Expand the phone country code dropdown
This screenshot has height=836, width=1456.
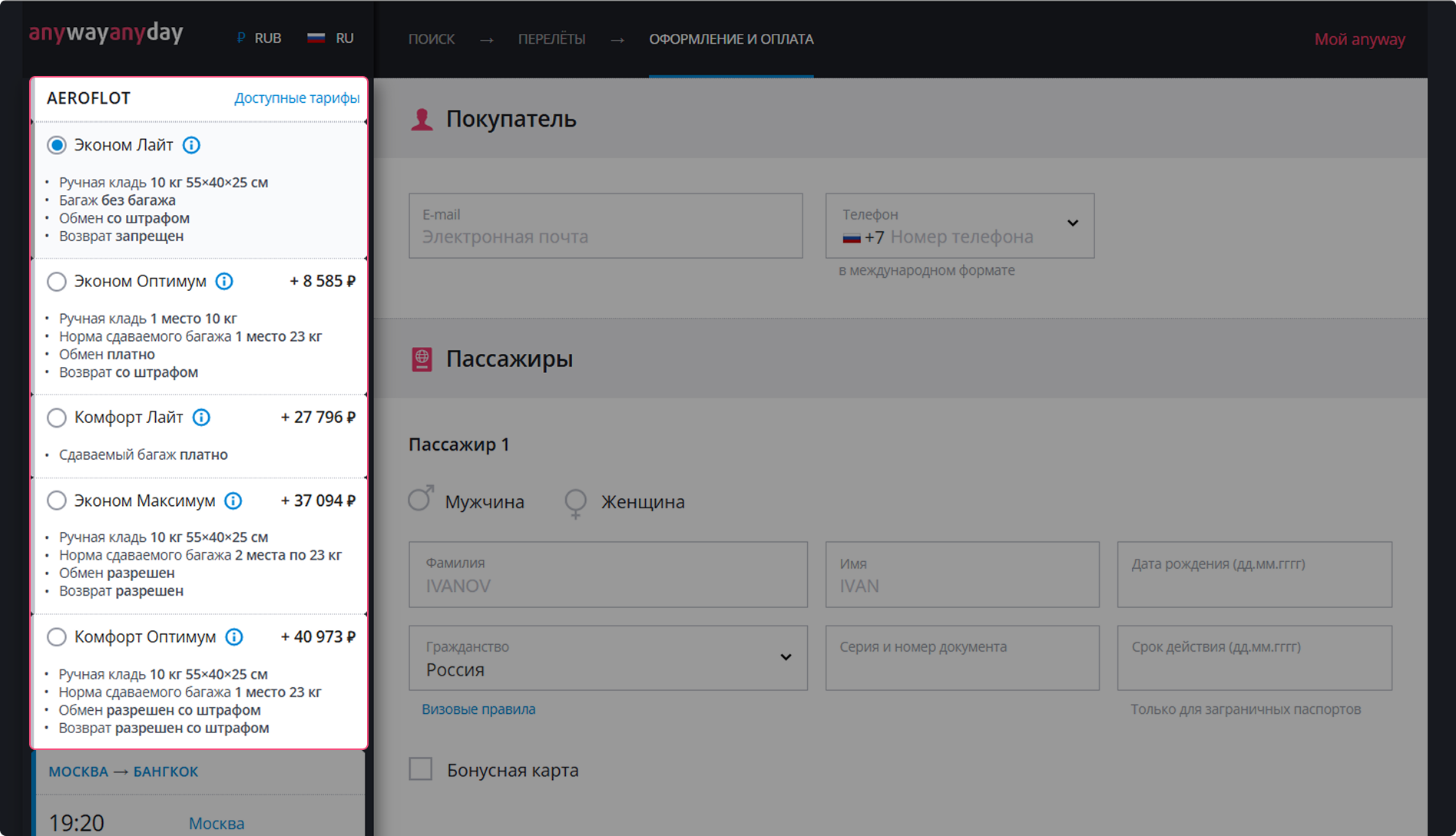click(x=1072, y=223)
